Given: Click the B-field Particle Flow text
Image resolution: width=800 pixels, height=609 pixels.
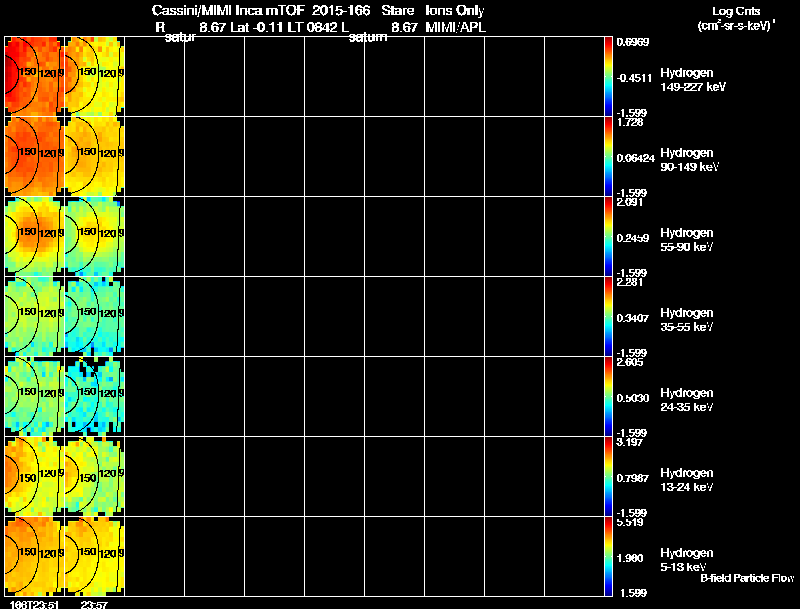Looking at the screenshot, I should [x=747, y=578].
